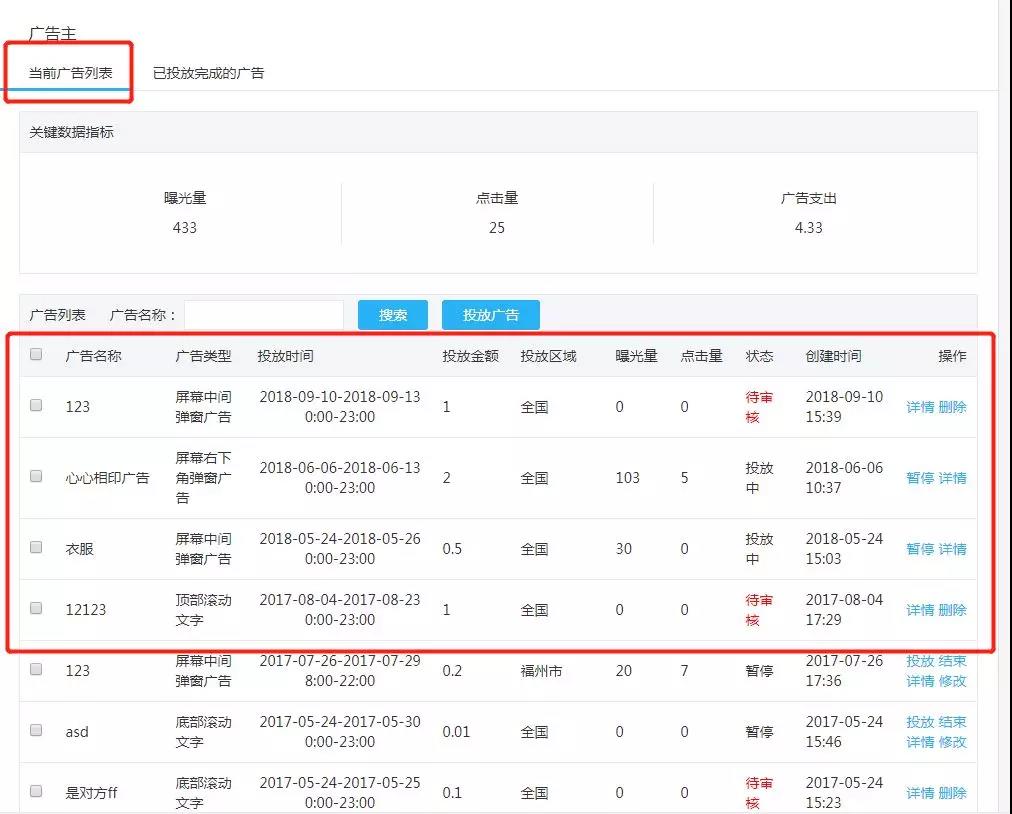1012x814 pixels.
Task: Select checkbox for 心心相印广告 row
Action: pos(36,476)
